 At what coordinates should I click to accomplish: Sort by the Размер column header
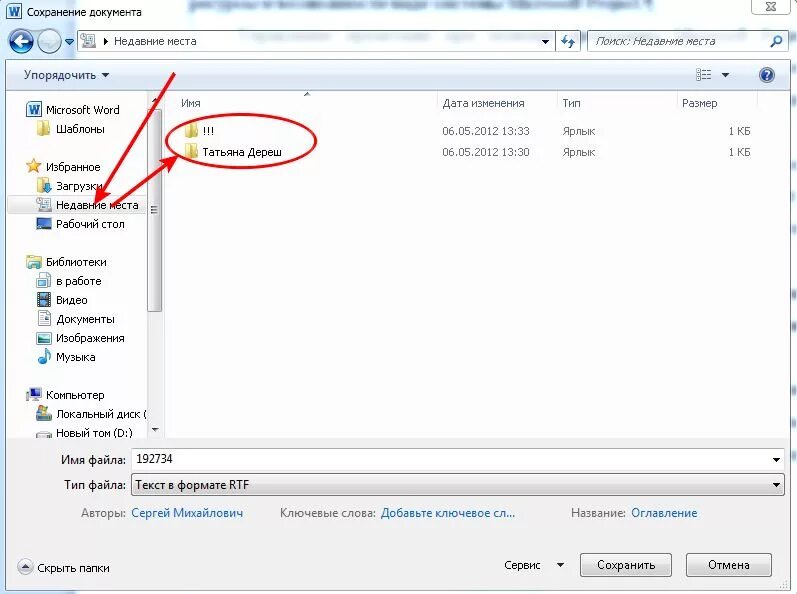click(699, 103)
